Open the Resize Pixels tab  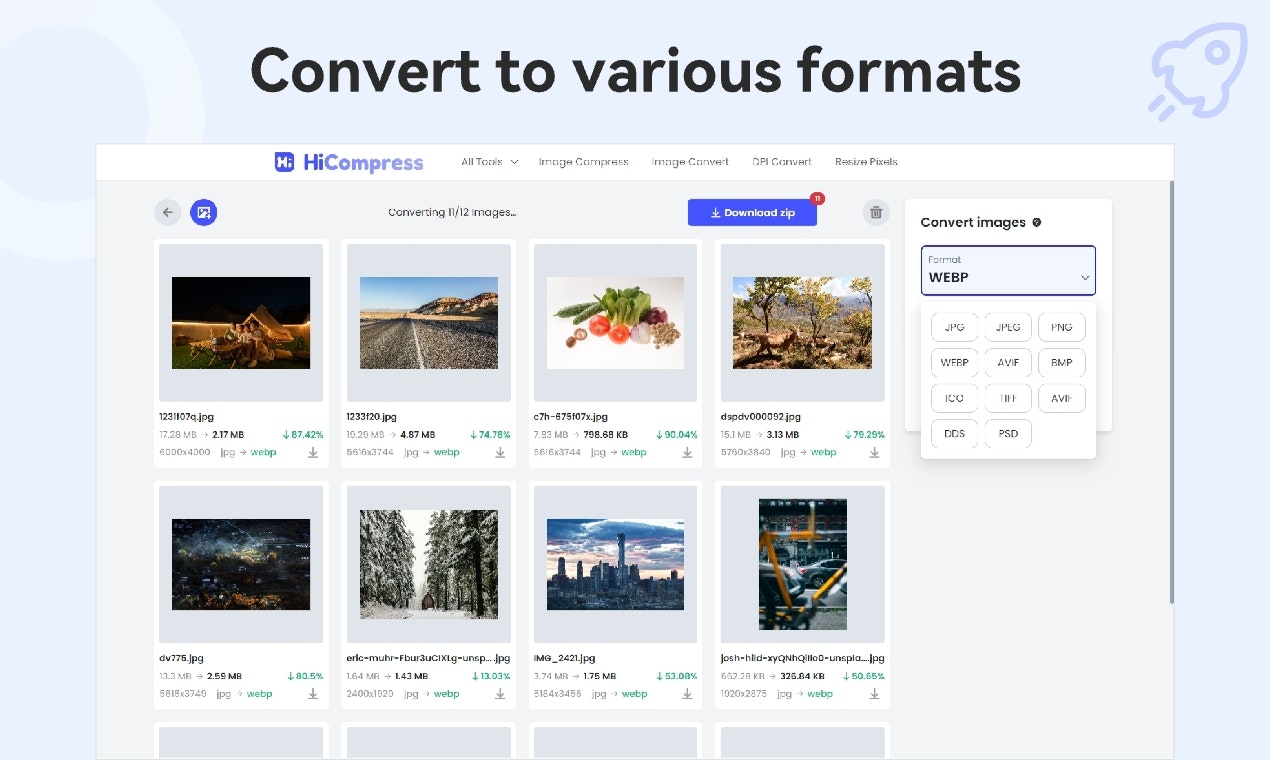866,162
